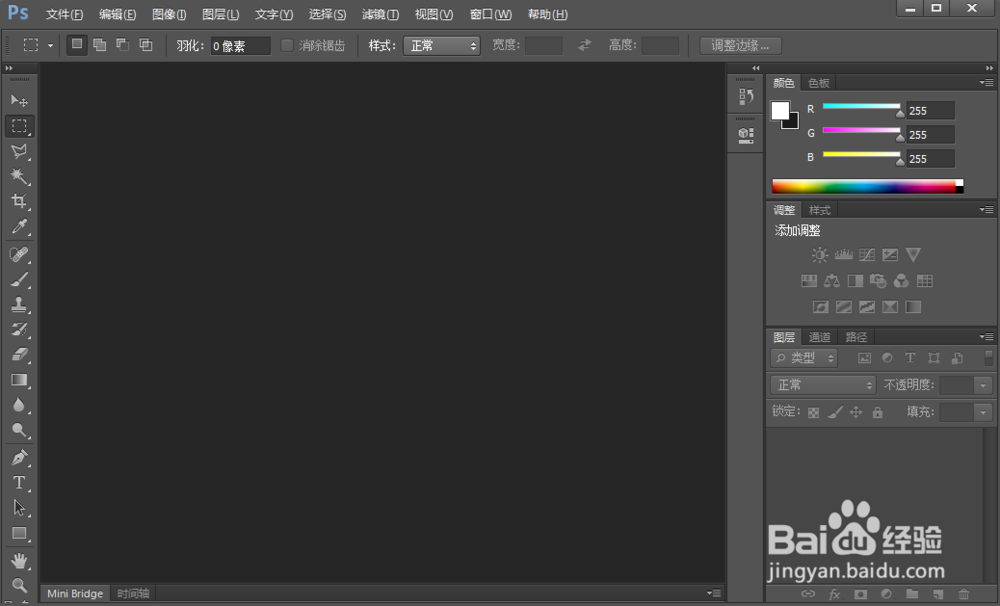The image size is (1000, 606).
Task: Open the Adjustments panel flyout menu
Action: pos(986,210)
